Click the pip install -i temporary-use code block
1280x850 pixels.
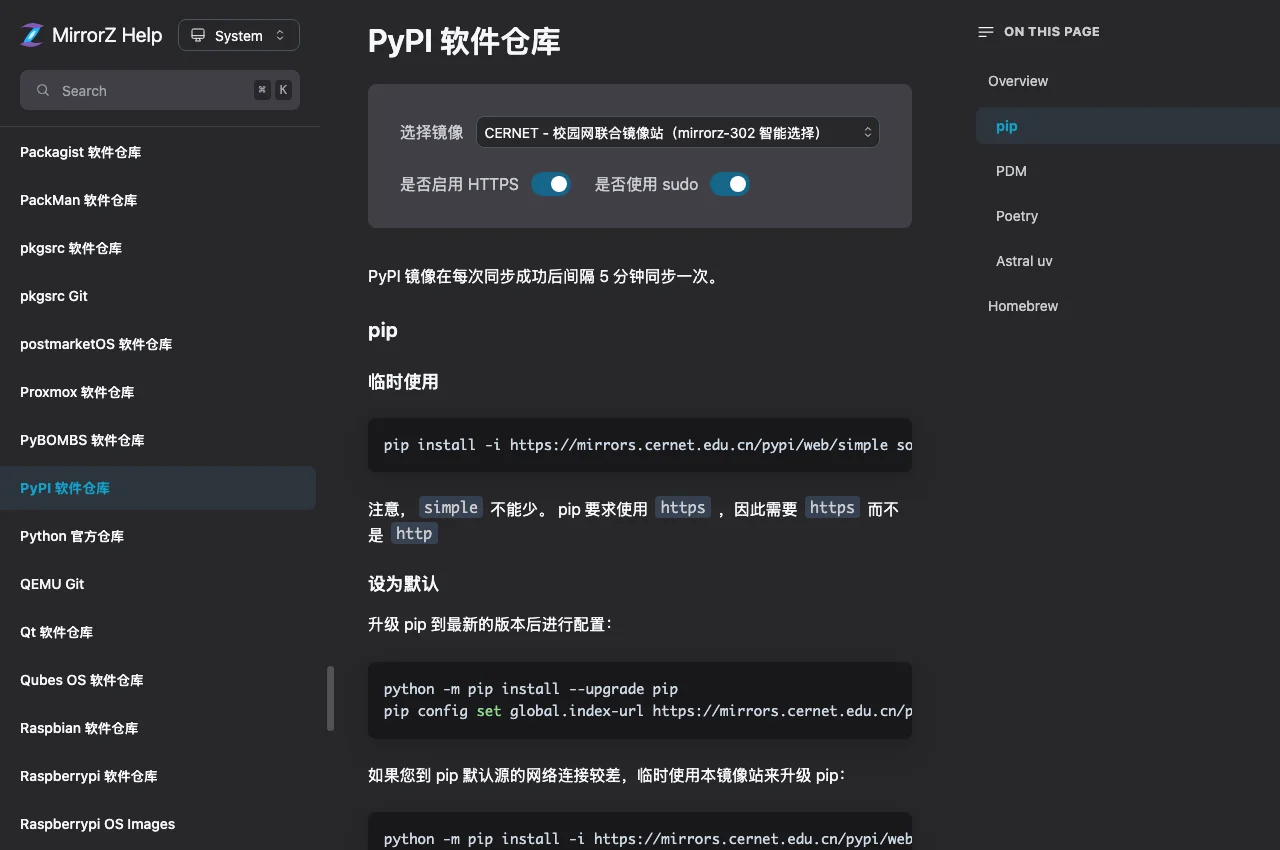640,445
